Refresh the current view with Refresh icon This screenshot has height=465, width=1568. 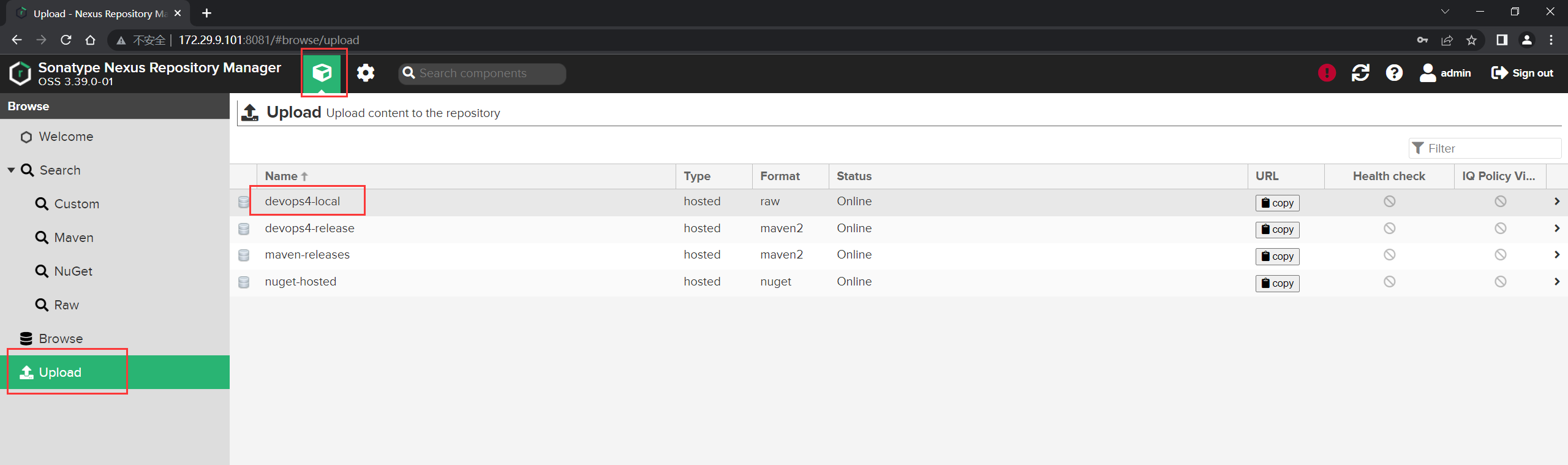point(1360,73)
